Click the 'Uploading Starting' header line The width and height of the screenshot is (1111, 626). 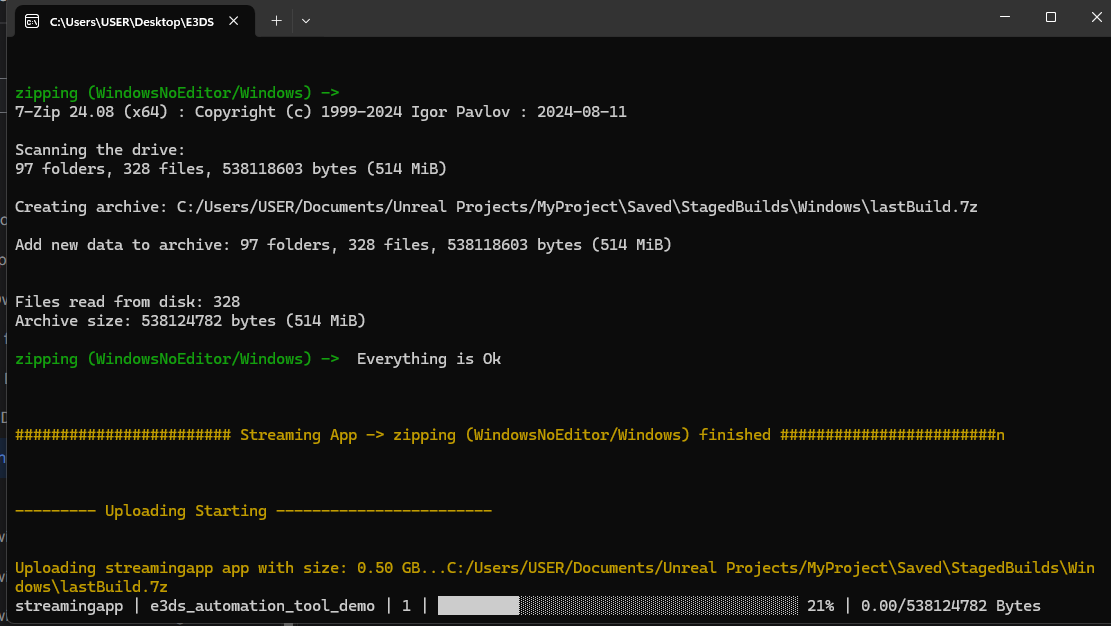coord(253,510)
